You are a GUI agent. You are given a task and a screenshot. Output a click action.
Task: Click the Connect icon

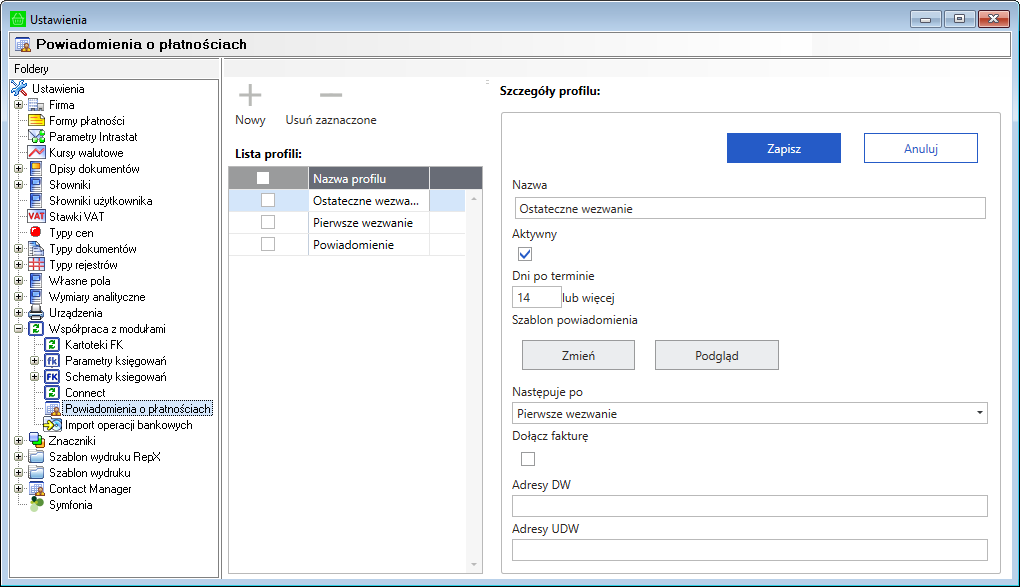[x=52, y=392]
